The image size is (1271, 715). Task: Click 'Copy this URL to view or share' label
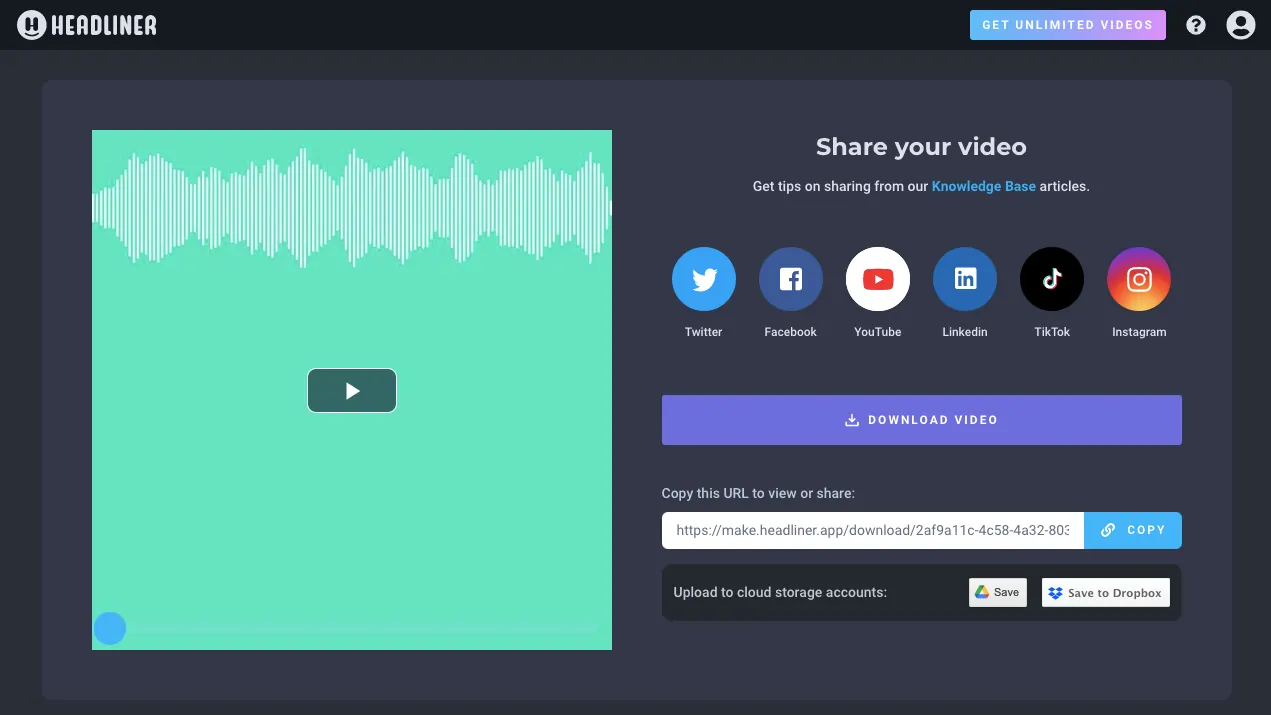tap(758, 493)
